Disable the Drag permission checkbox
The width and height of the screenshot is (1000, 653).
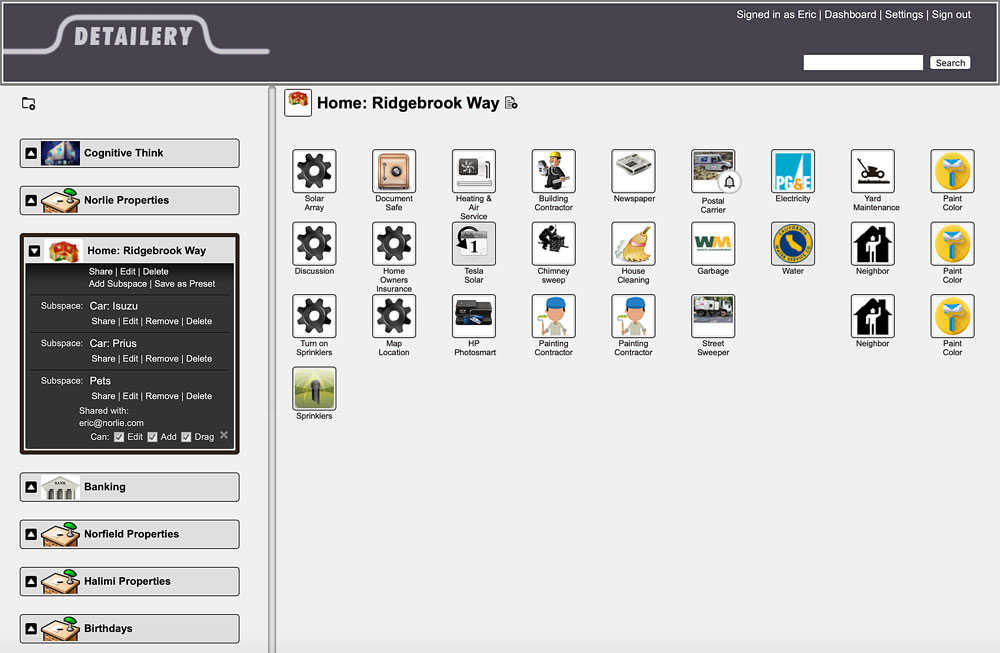pyautogui.click(x=186, y=437)
